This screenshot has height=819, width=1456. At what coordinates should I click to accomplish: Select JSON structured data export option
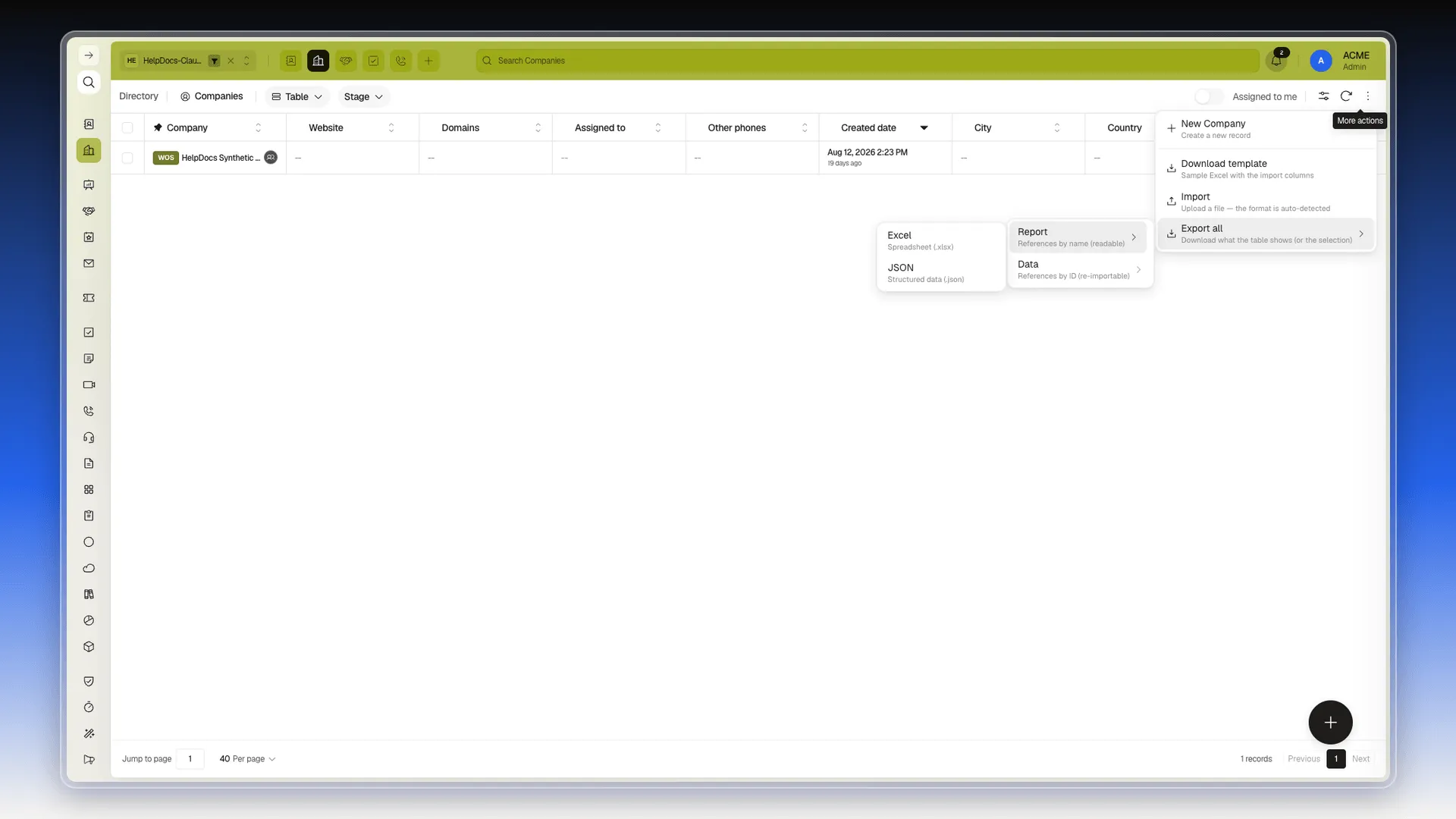click(941, 273)
